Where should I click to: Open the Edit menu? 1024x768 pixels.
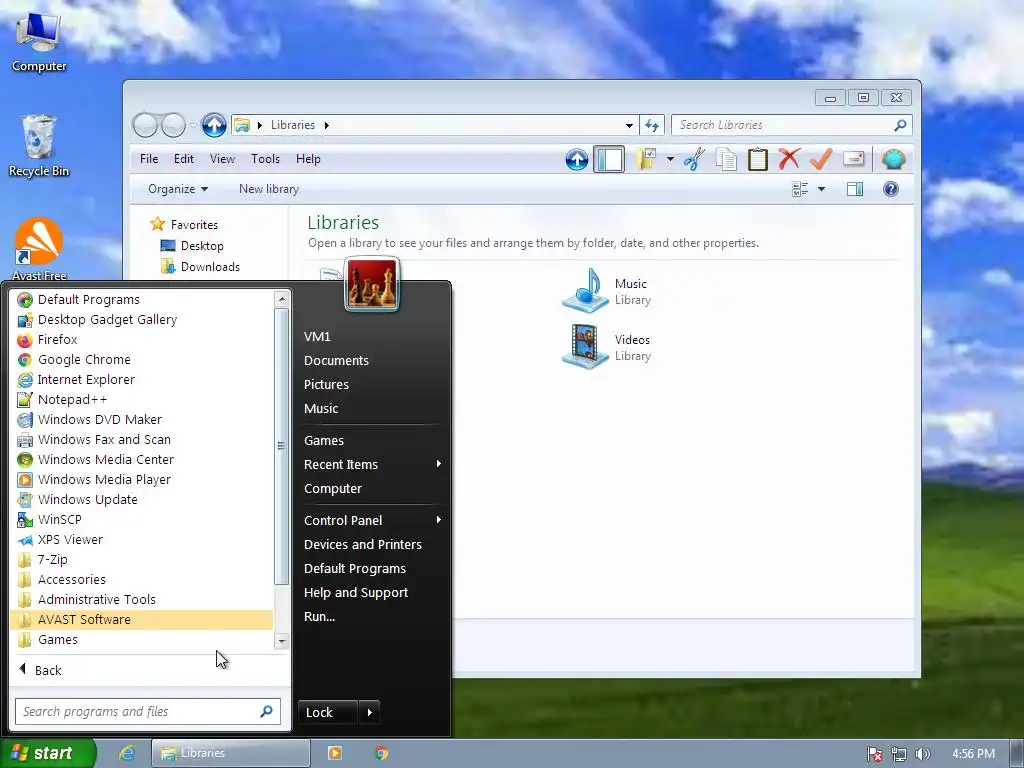coord(184,159)
